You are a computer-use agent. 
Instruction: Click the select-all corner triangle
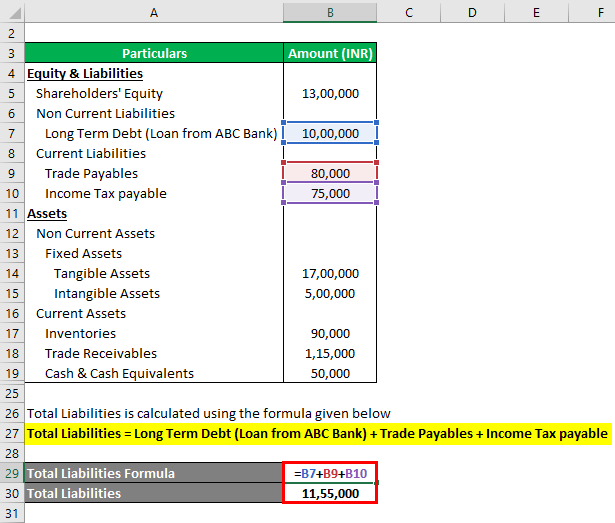(15, 12)
